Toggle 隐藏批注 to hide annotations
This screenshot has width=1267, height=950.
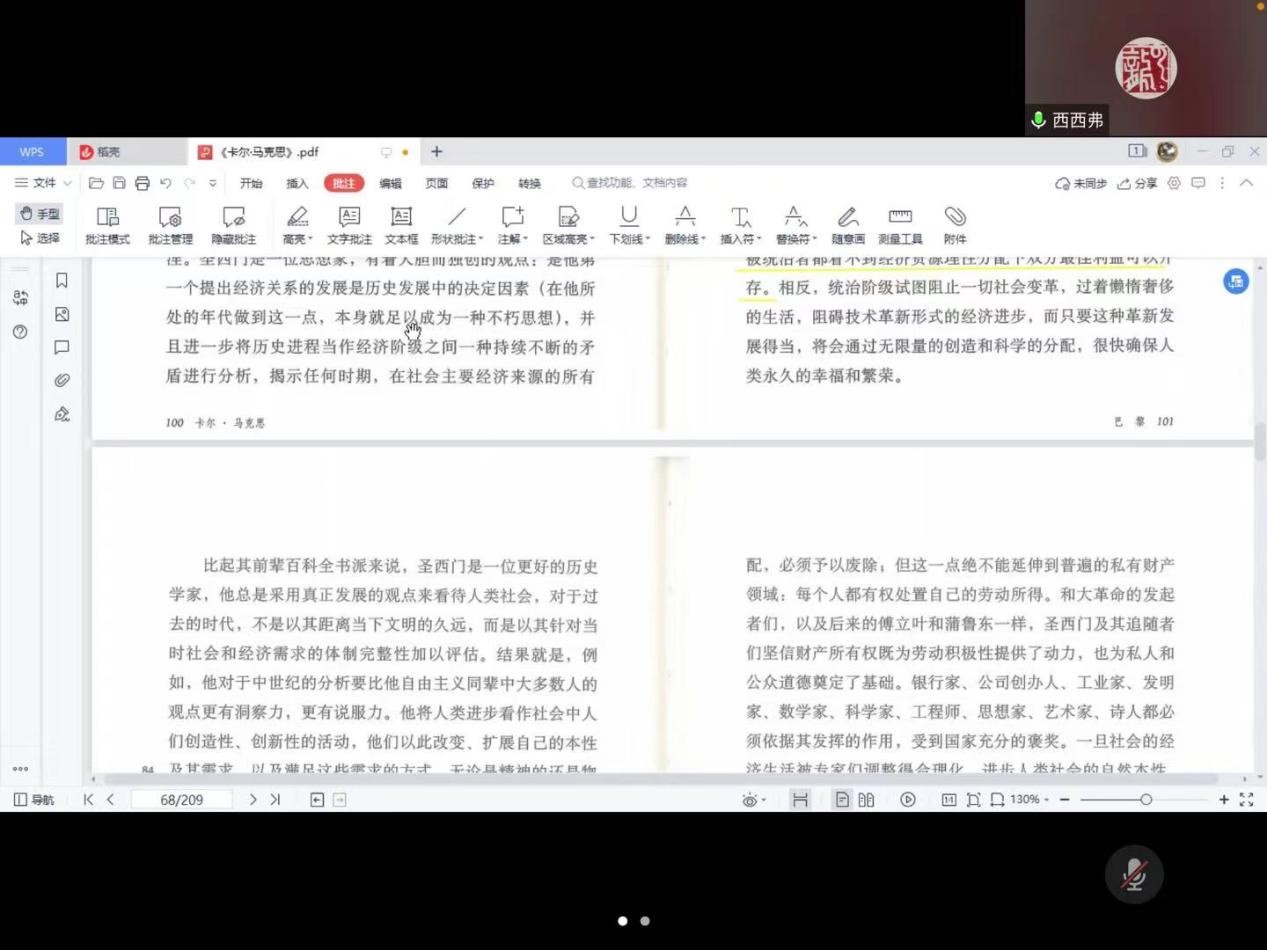233,225
